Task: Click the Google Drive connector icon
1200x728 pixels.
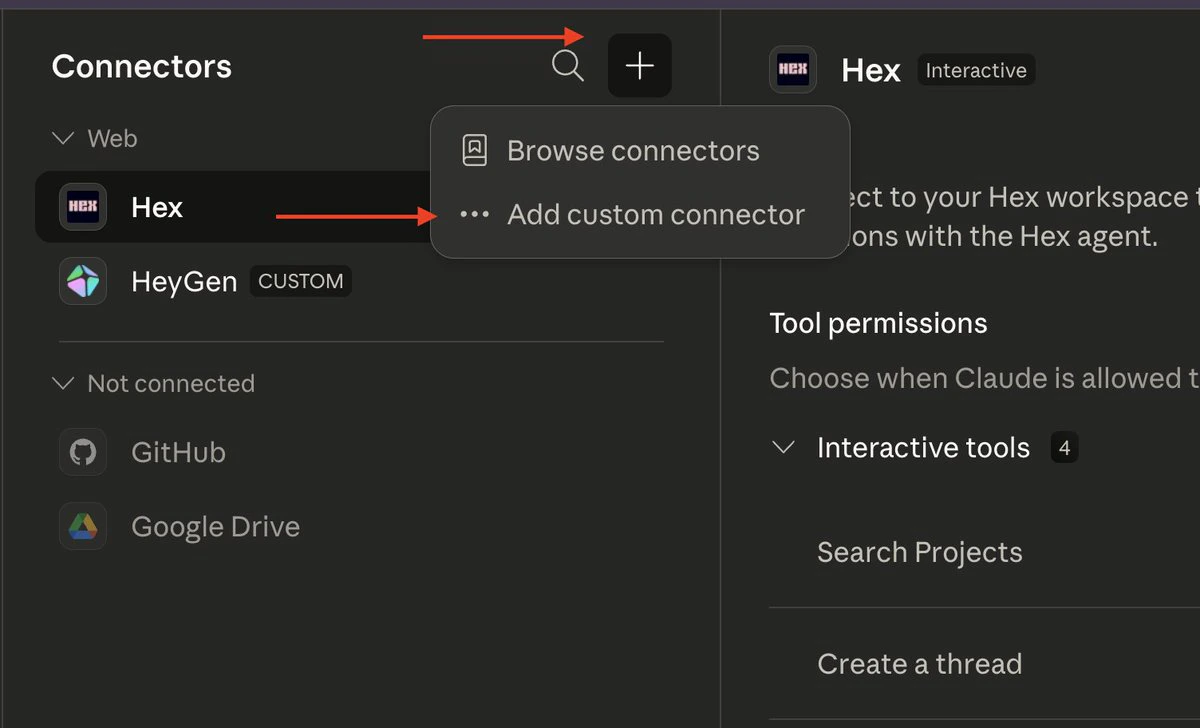Action: [83, 527]
